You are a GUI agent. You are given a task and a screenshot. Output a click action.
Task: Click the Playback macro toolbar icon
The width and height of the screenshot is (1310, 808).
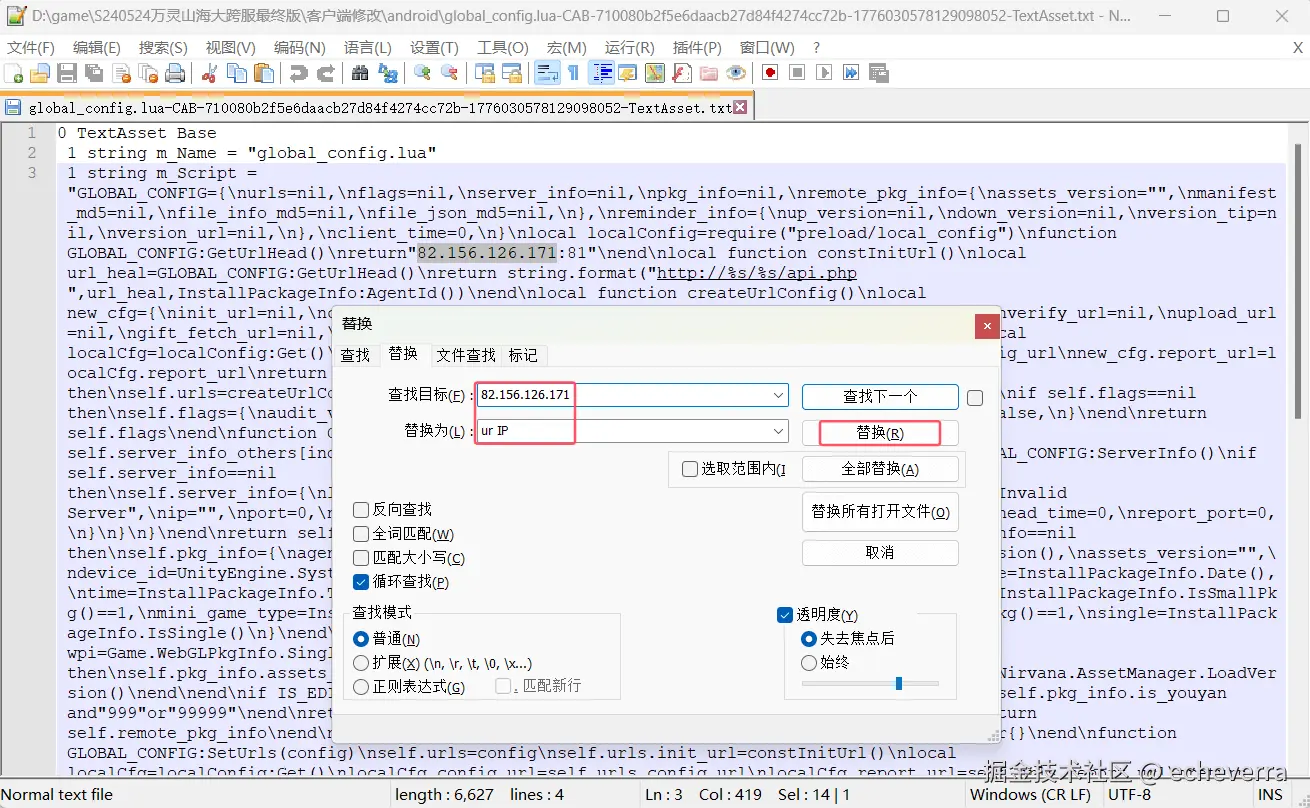tap(824, 73)
